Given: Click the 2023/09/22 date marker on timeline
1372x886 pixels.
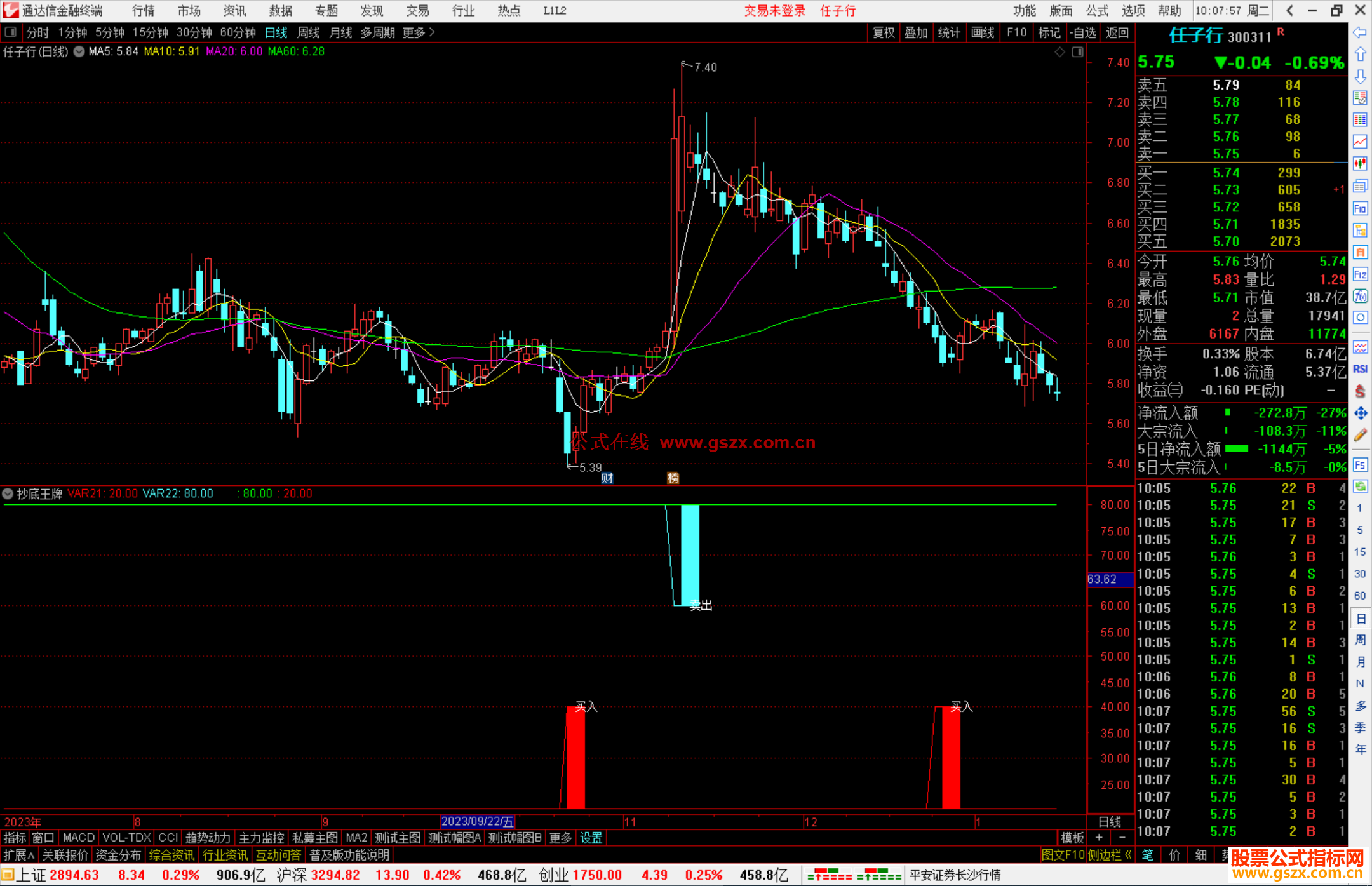Looking at the screenshot, I should (x=477, y=822).
